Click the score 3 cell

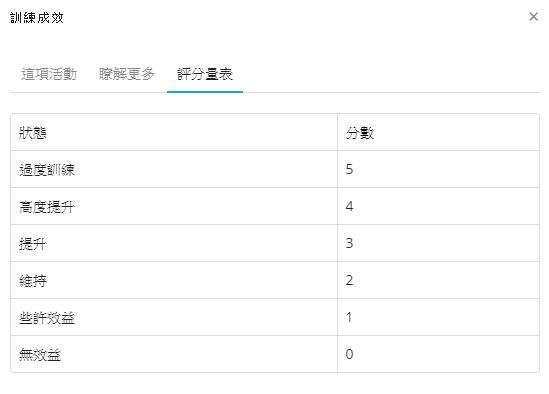pos(438,243)
